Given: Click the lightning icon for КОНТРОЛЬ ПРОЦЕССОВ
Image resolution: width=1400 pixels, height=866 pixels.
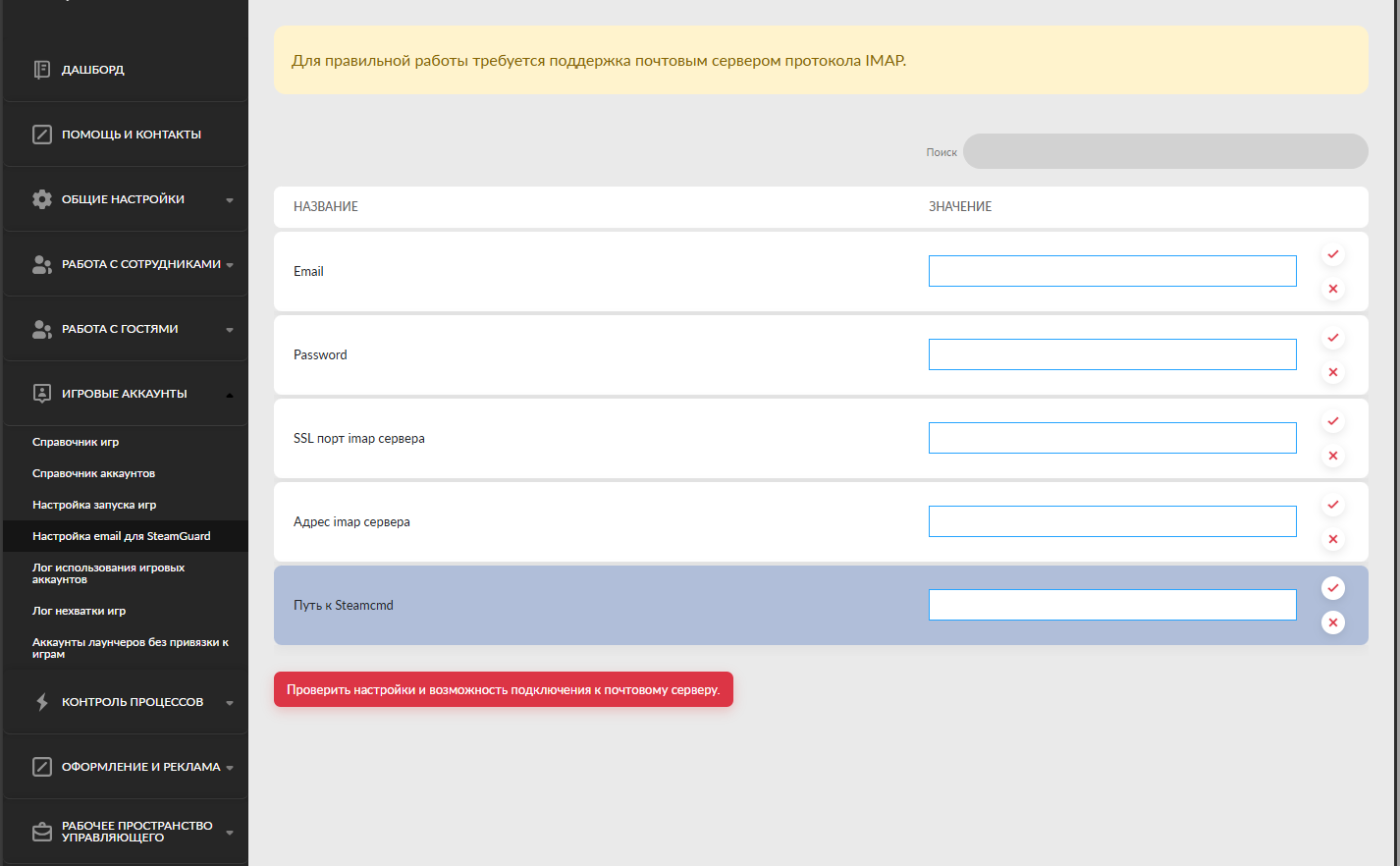Looking at the screenshot, I should pos(42,702).
